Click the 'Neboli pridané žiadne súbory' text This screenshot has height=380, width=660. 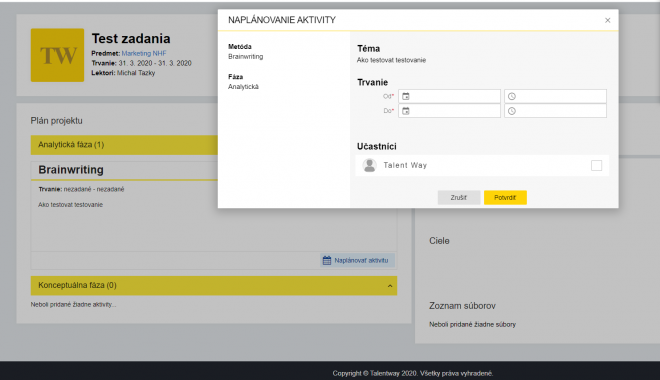tap(472, 324)
